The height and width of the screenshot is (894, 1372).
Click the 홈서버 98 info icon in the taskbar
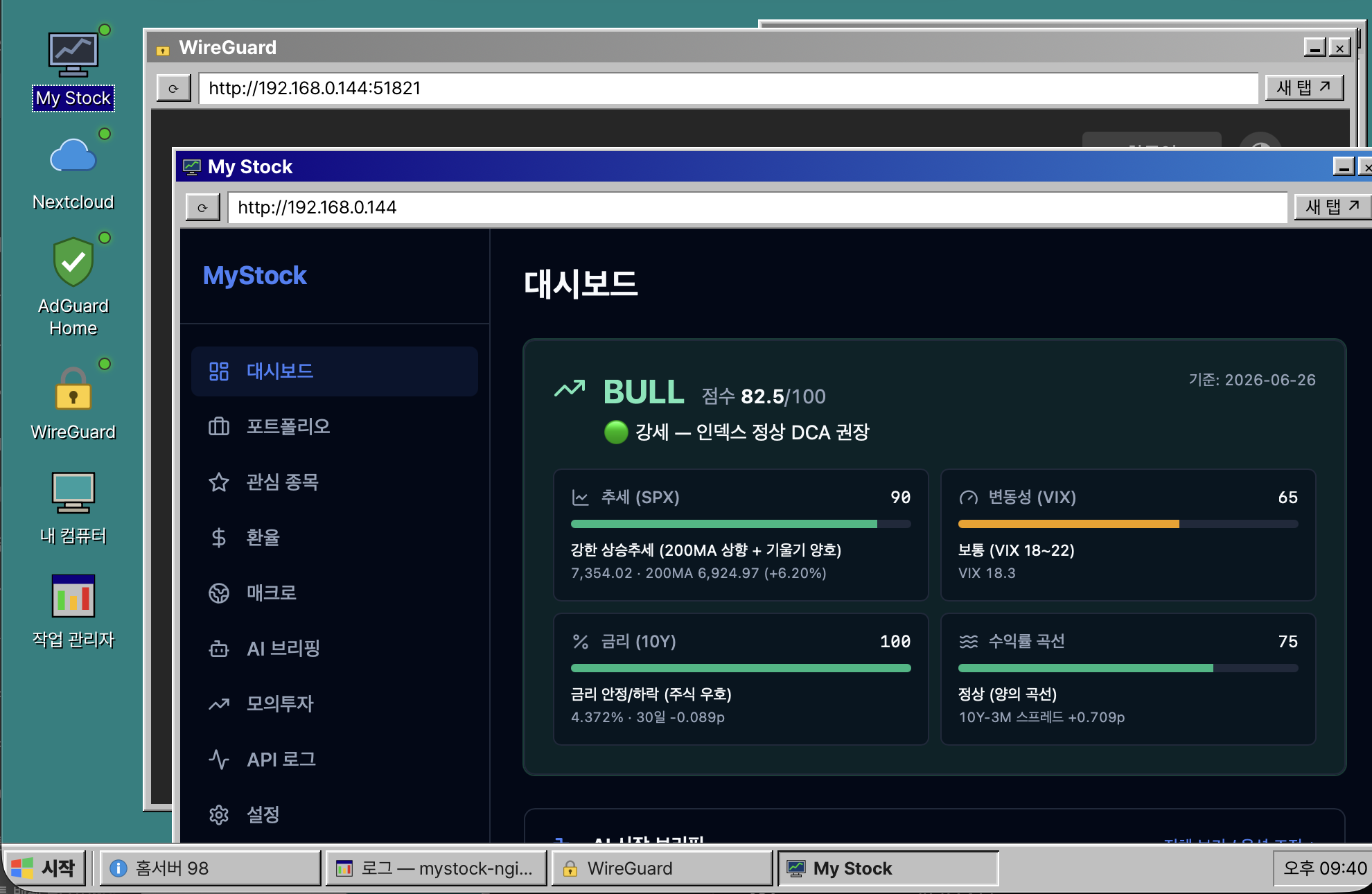click(x=118, y=868)
